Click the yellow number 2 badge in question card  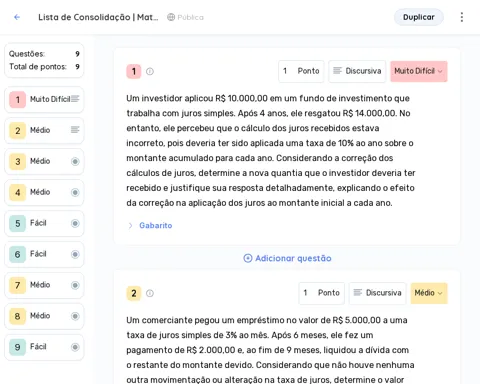click(134, 293)
